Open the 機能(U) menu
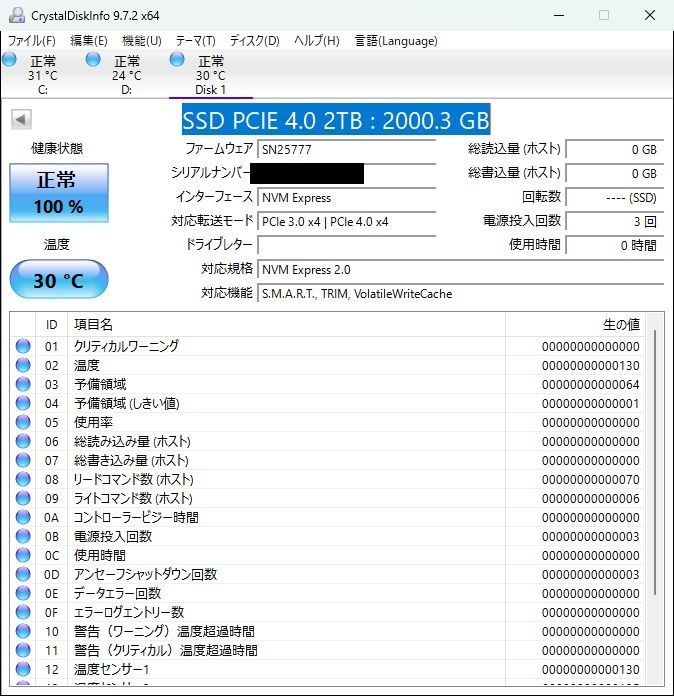 pos(141,41)
